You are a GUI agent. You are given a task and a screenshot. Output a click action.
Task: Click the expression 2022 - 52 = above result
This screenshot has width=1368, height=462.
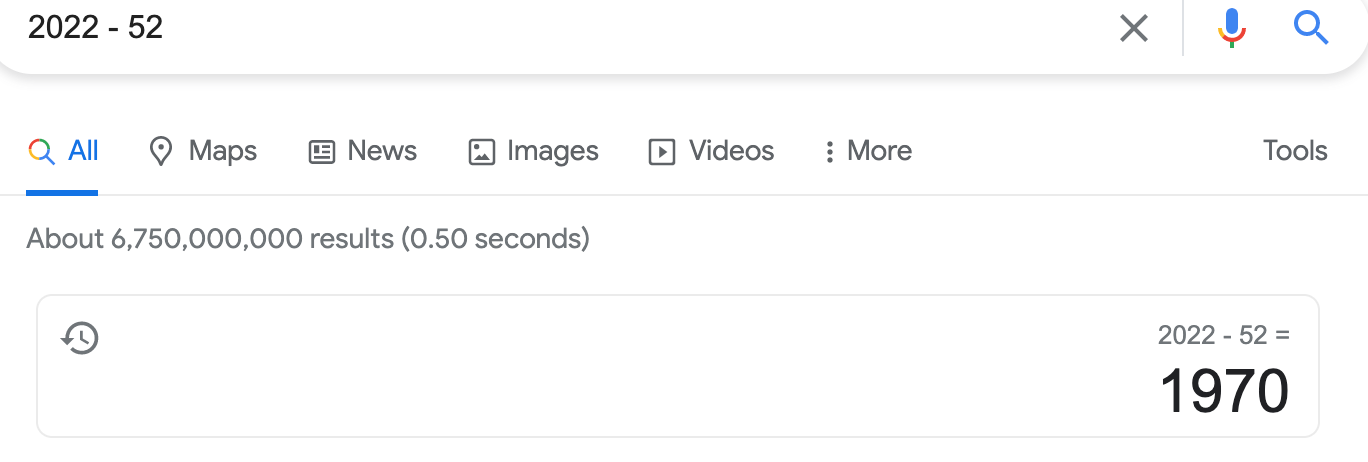pyautogui.click(x=1224, y=336)
